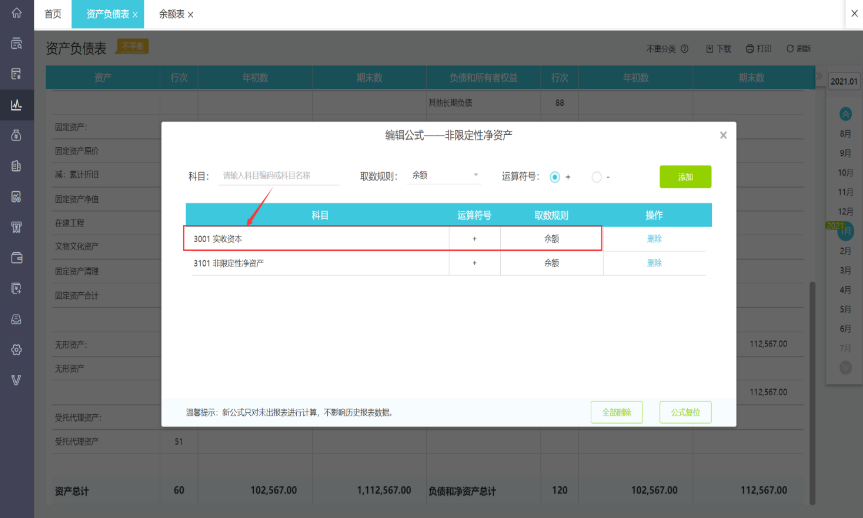
Task: Click the 资产总计 row label
Action: click(x=72, y=491)
